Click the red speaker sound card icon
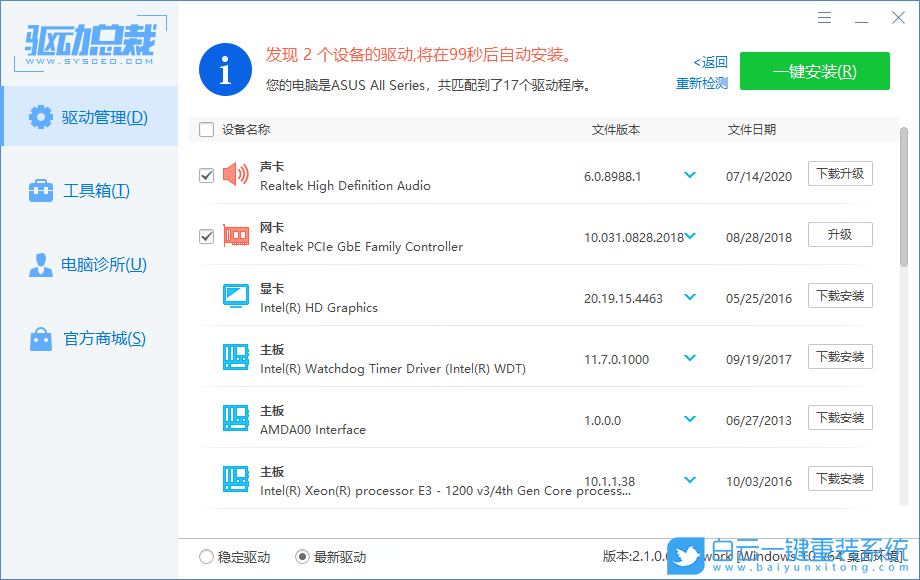 pos(235,175)
